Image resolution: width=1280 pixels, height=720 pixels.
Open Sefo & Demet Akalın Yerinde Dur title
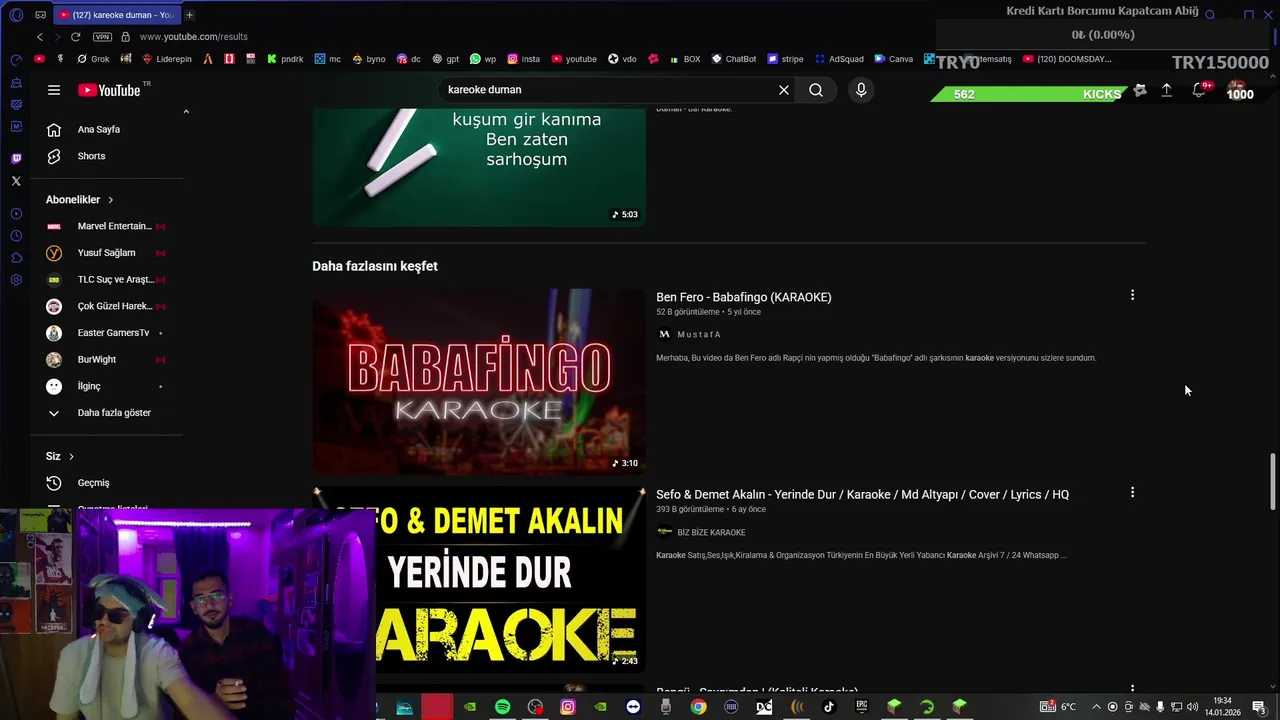tap(862, 495)
